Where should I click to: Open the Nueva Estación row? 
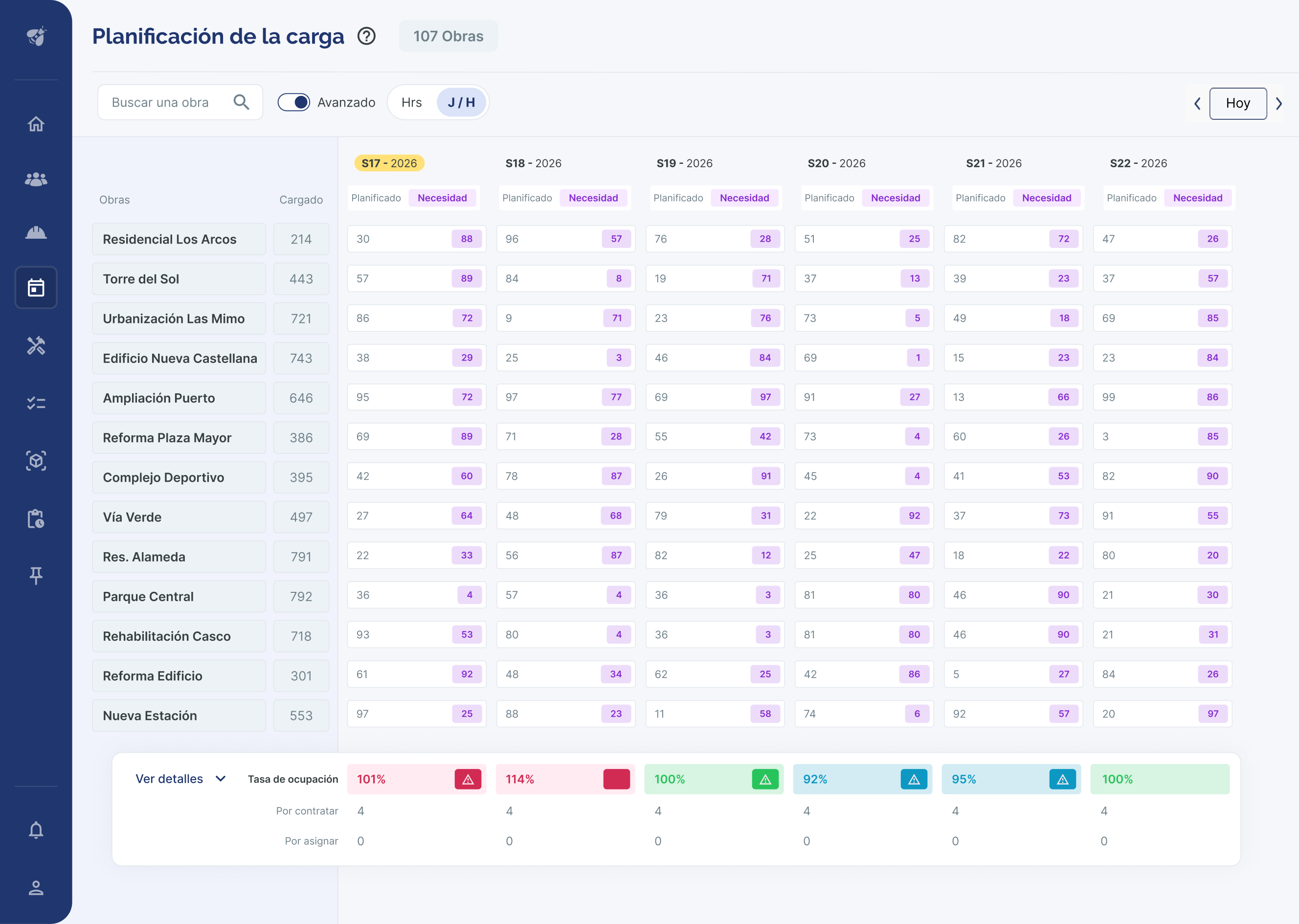(179, 715)
